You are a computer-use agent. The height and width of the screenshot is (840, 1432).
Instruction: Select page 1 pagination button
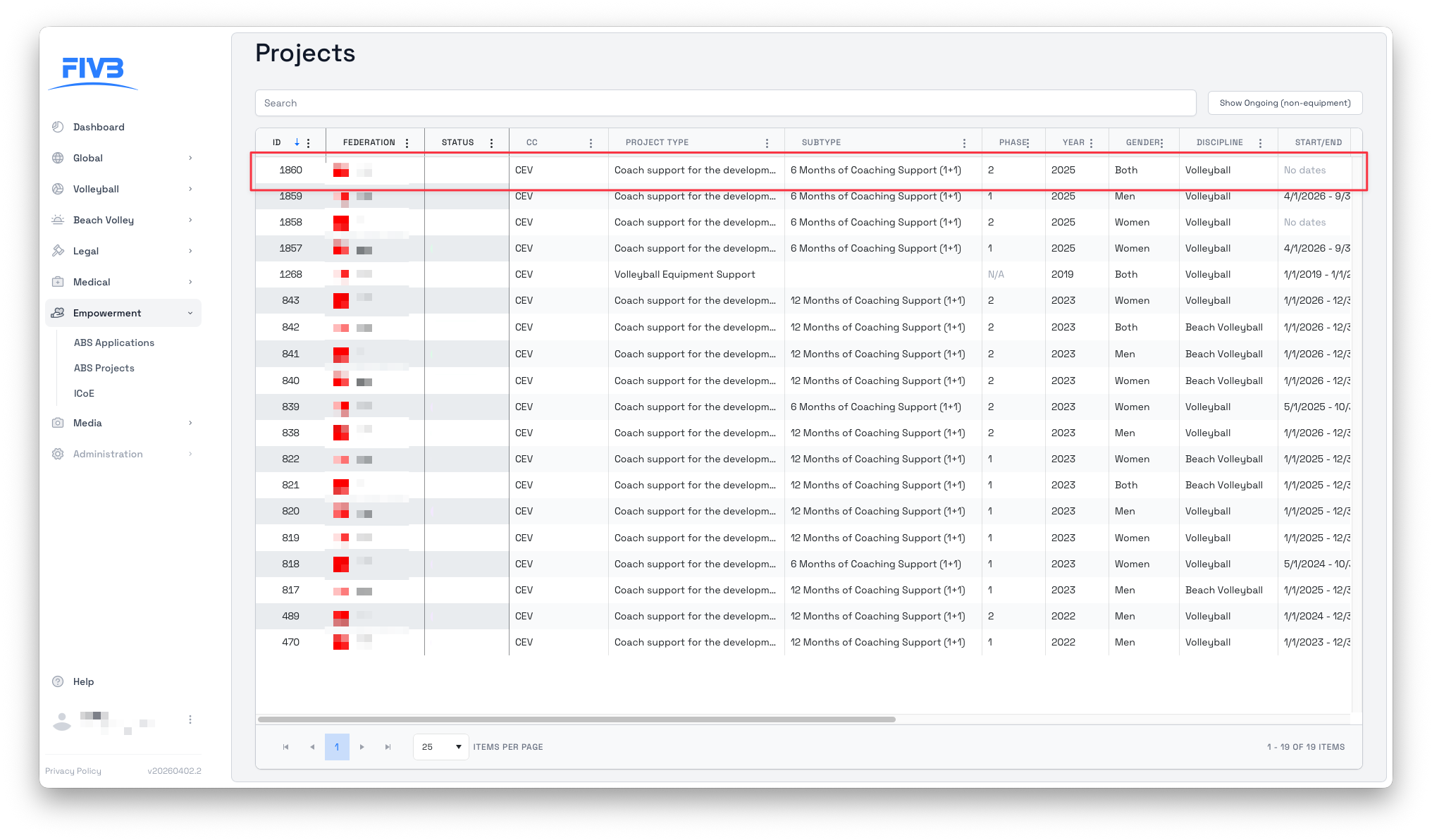tap(337, 747)
